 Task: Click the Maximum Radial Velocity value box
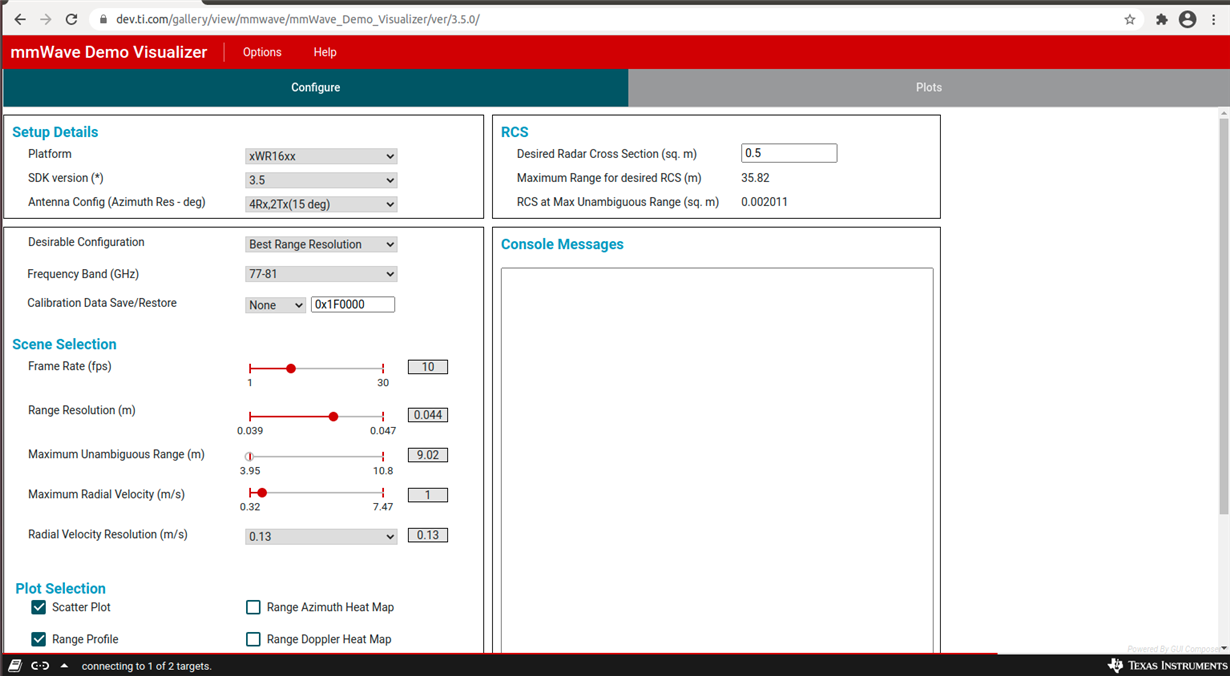[x=428, y=495]
